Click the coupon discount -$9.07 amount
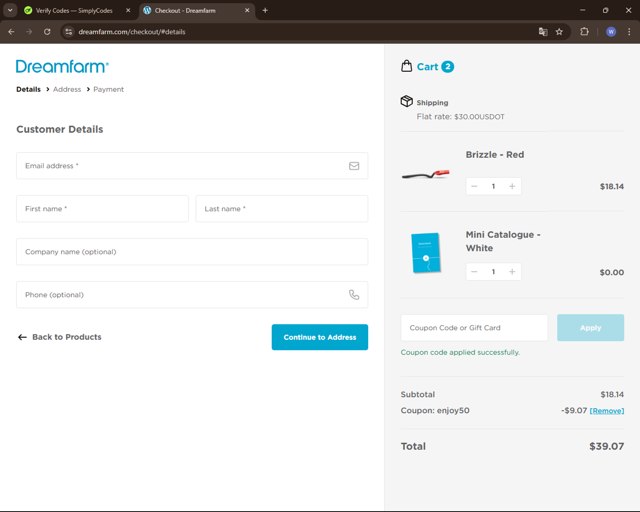 [x=574, y=410]
